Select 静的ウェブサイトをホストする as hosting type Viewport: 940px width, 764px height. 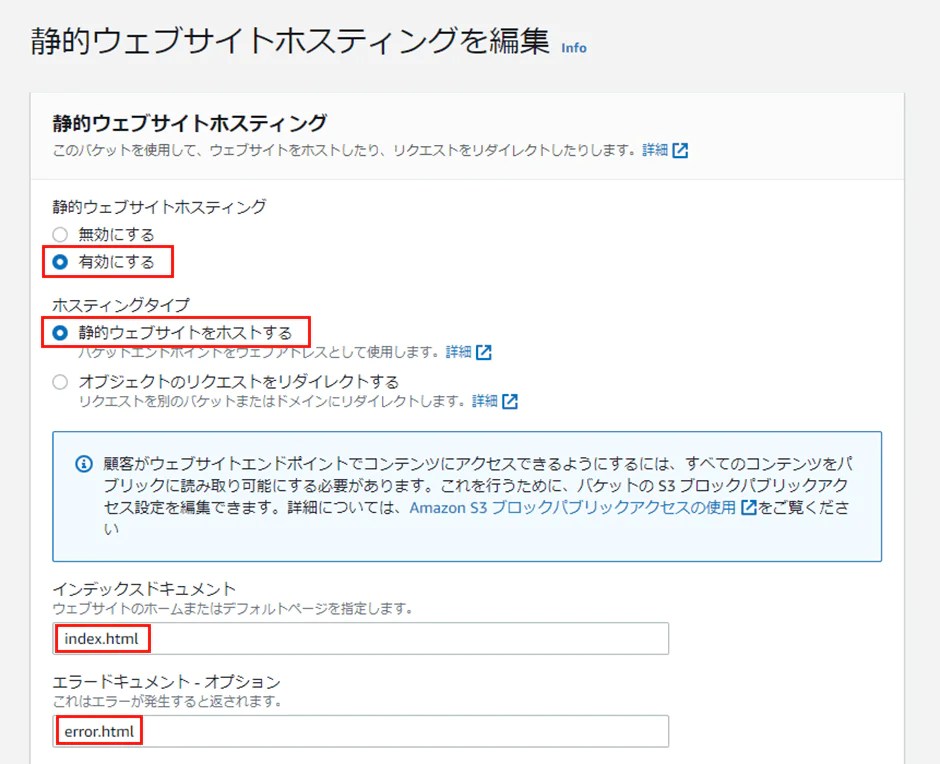(59, 331)
